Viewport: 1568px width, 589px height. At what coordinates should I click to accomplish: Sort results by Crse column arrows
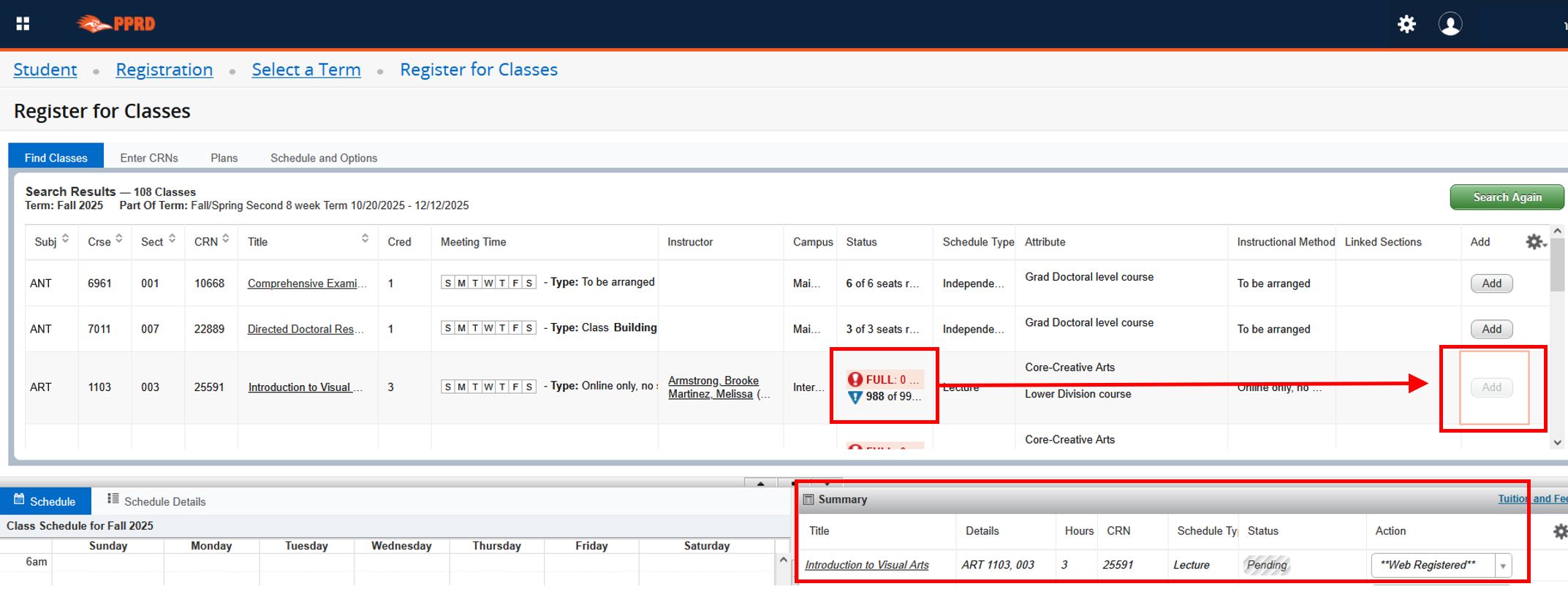[x=119, y=239]
